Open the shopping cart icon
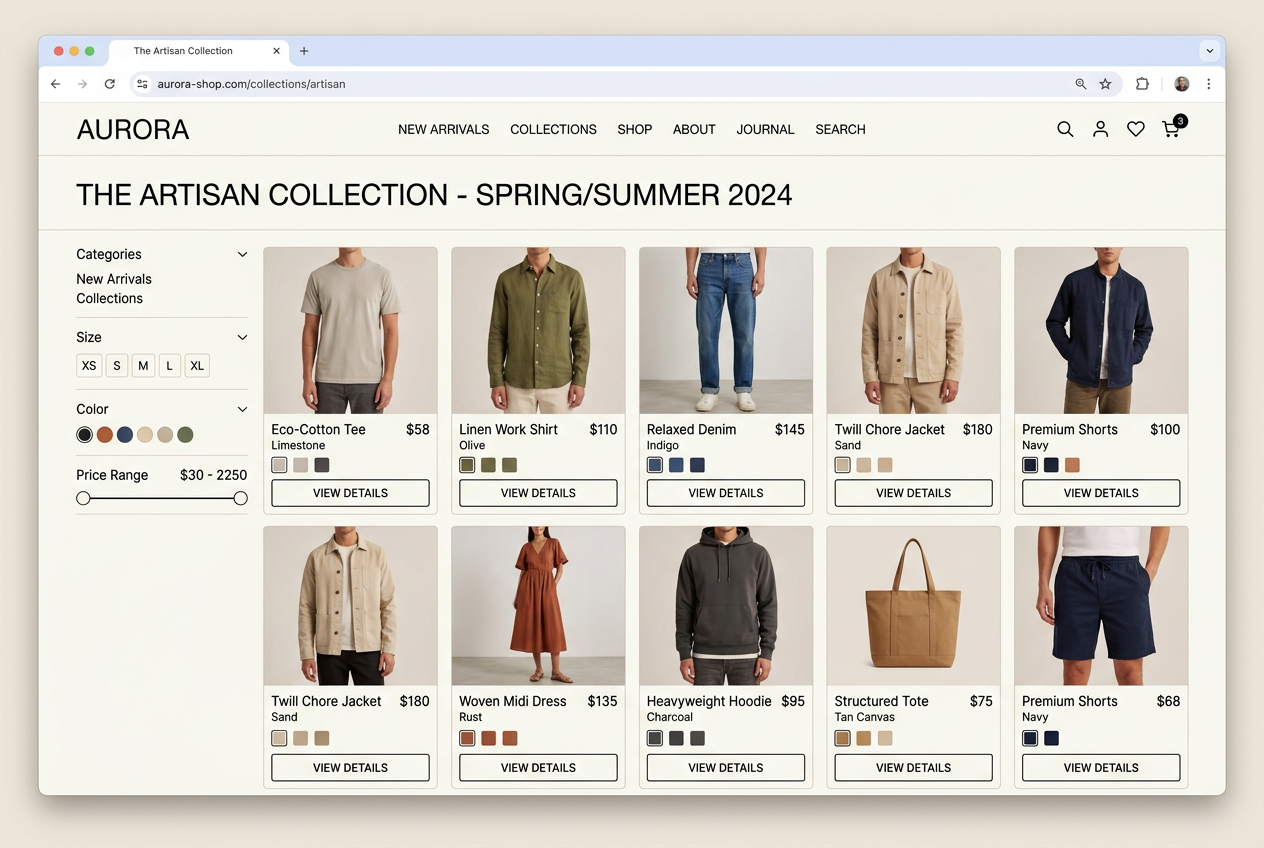Image resolution: width=1264 pixels, height=848 pixels. coord(1172,128)
